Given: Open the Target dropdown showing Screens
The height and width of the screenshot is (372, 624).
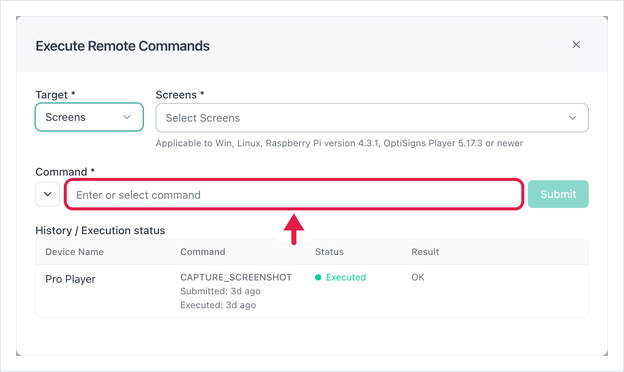Looking at the screenshot, I should pyautogui.click(x=89, y=117).
